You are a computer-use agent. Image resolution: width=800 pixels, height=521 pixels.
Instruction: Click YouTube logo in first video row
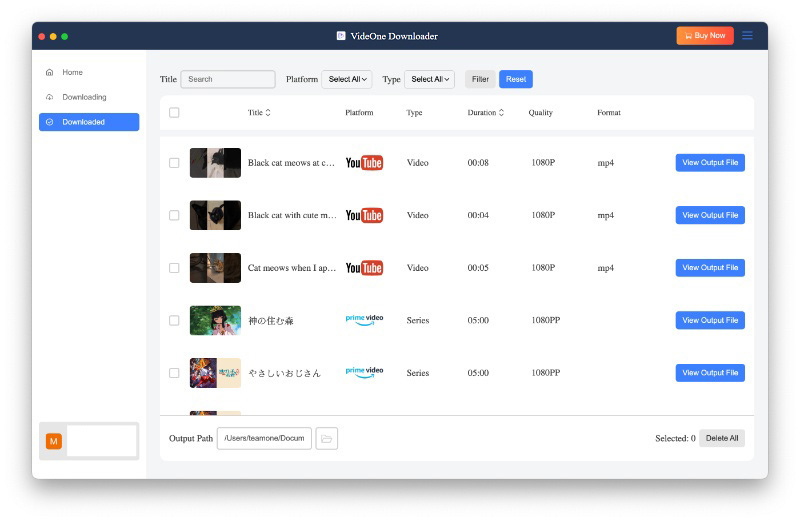364,163
